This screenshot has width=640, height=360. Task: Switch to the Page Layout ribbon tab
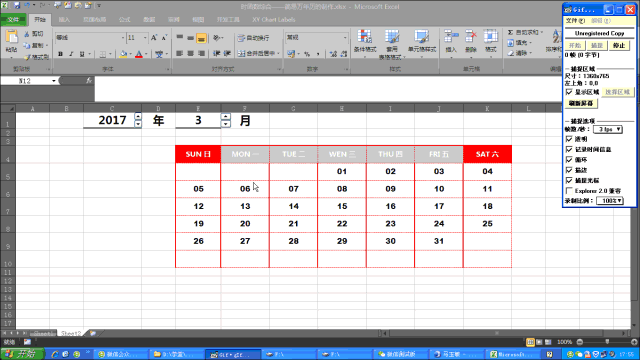[95, 20]
